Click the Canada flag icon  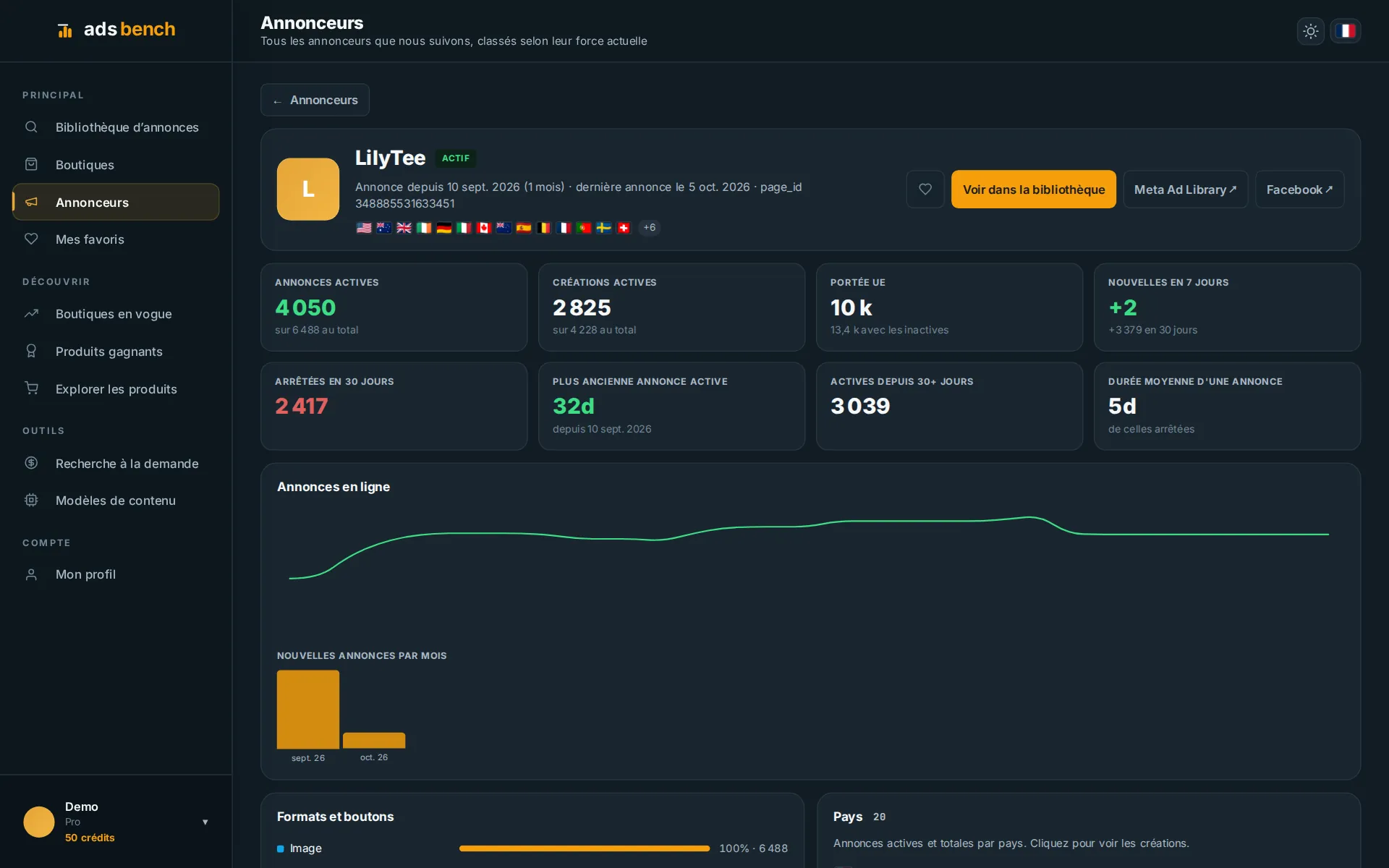[484, 228]
